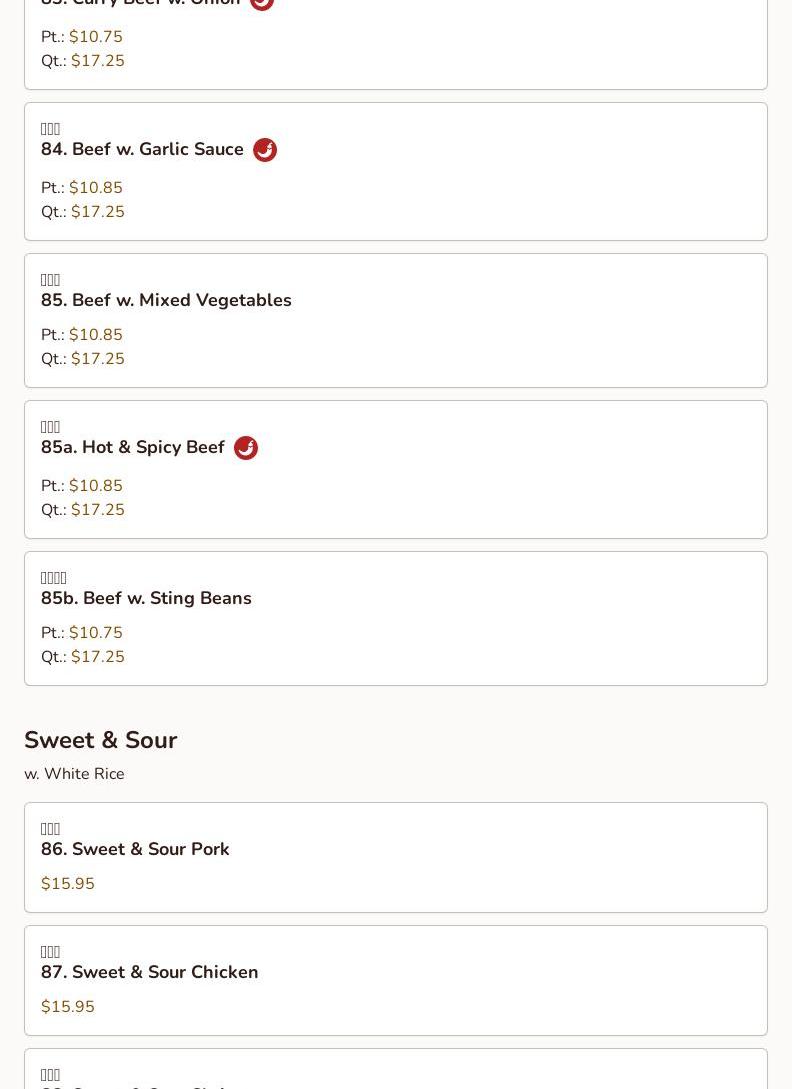Screen dimensions: 792x1089
Task: Open 85a. Hot & Spicy Beef item
Action: (396, 469)
